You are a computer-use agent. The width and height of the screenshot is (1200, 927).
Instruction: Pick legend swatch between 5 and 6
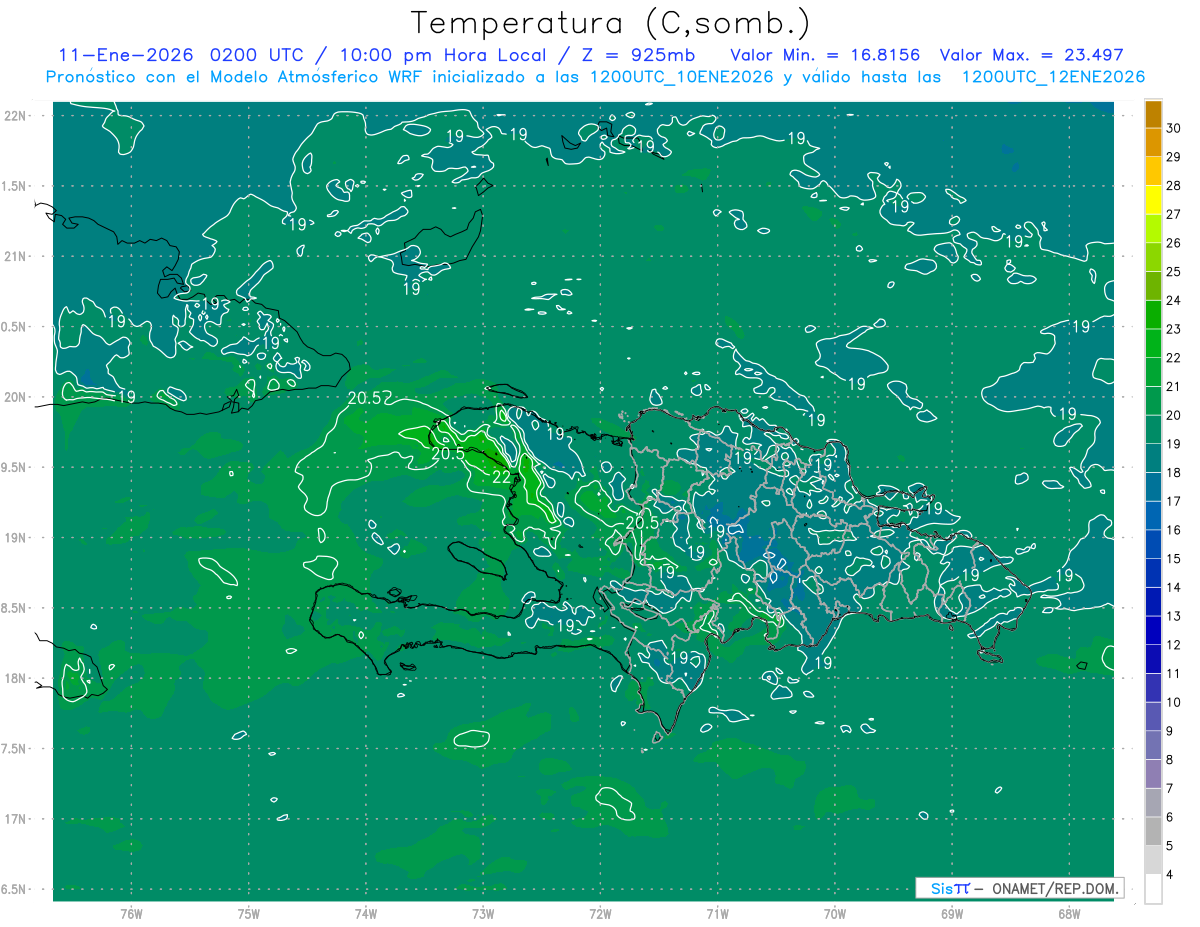tap(1153, 831)
